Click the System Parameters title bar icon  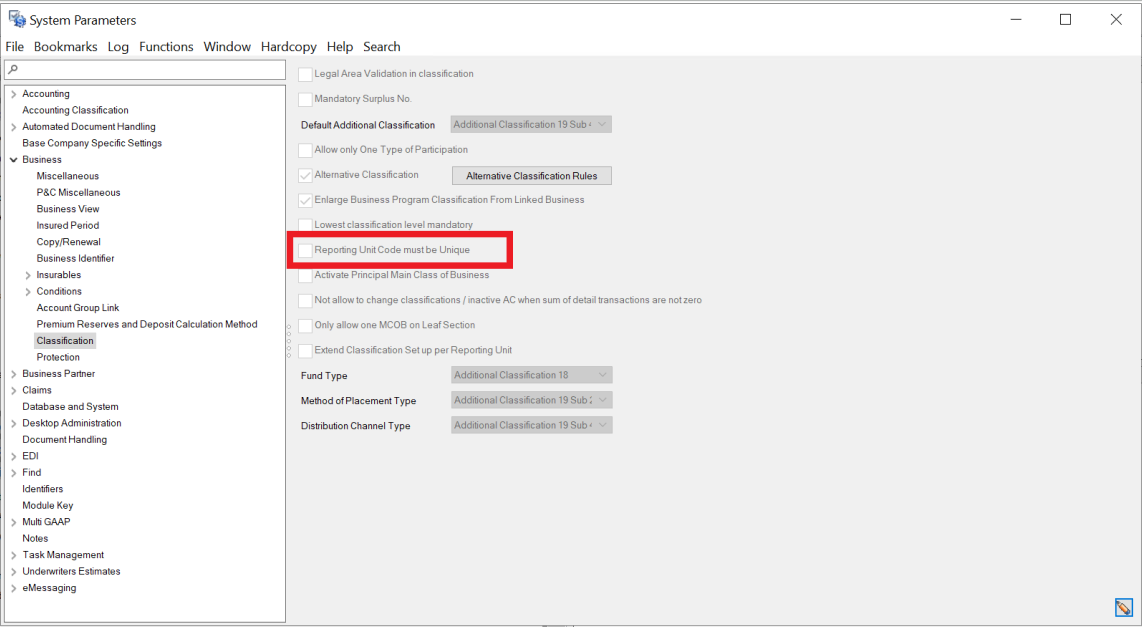pyautogui.click(x=16, y=20)
